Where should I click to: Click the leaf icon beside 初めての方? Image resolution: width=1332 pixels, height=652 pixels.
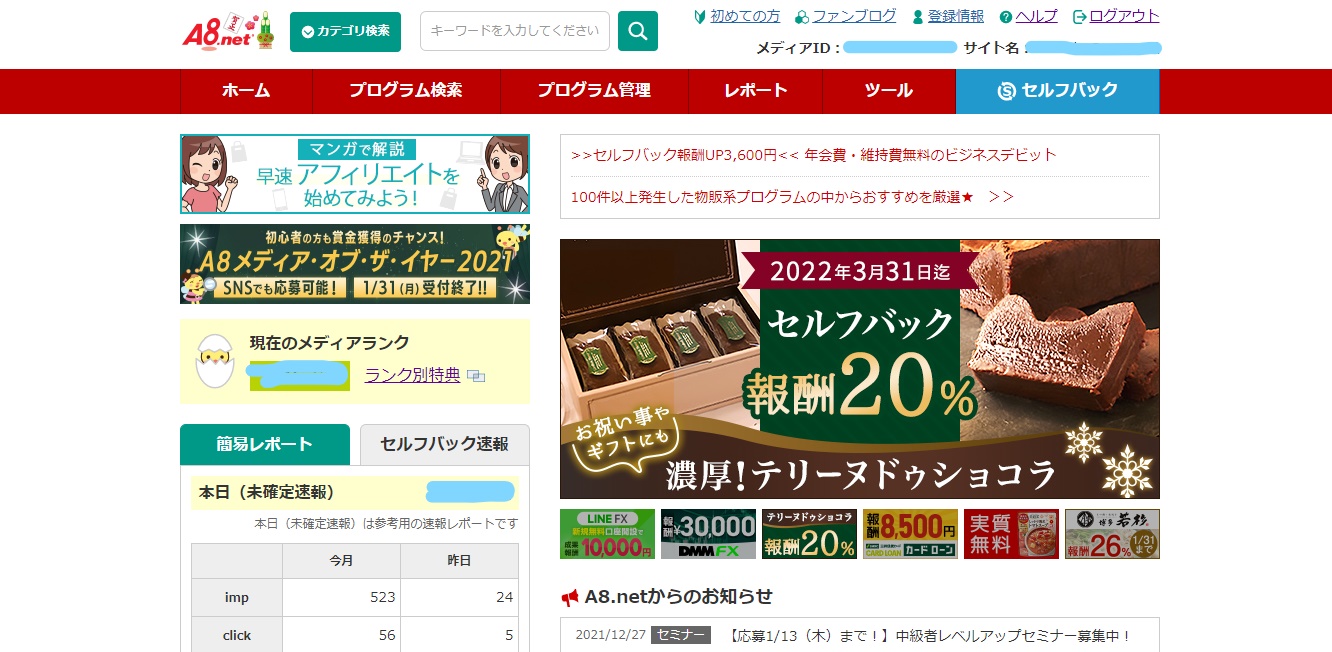point(699,16)
